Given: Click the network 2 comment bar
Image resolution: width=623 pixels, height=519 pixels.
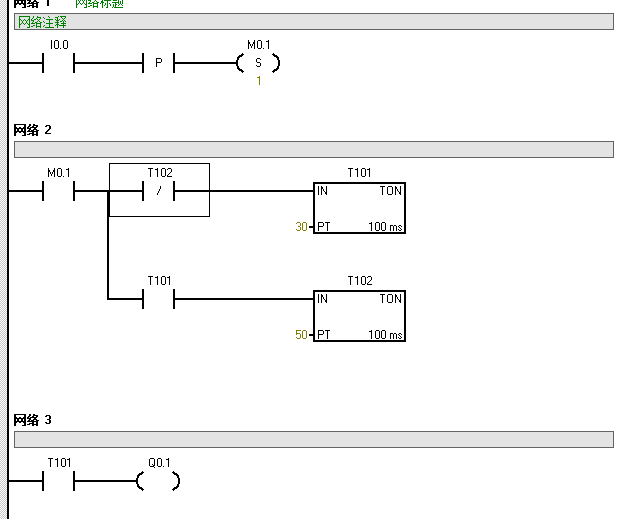Looking at the screenshot, I should click(x=313, y=149).
